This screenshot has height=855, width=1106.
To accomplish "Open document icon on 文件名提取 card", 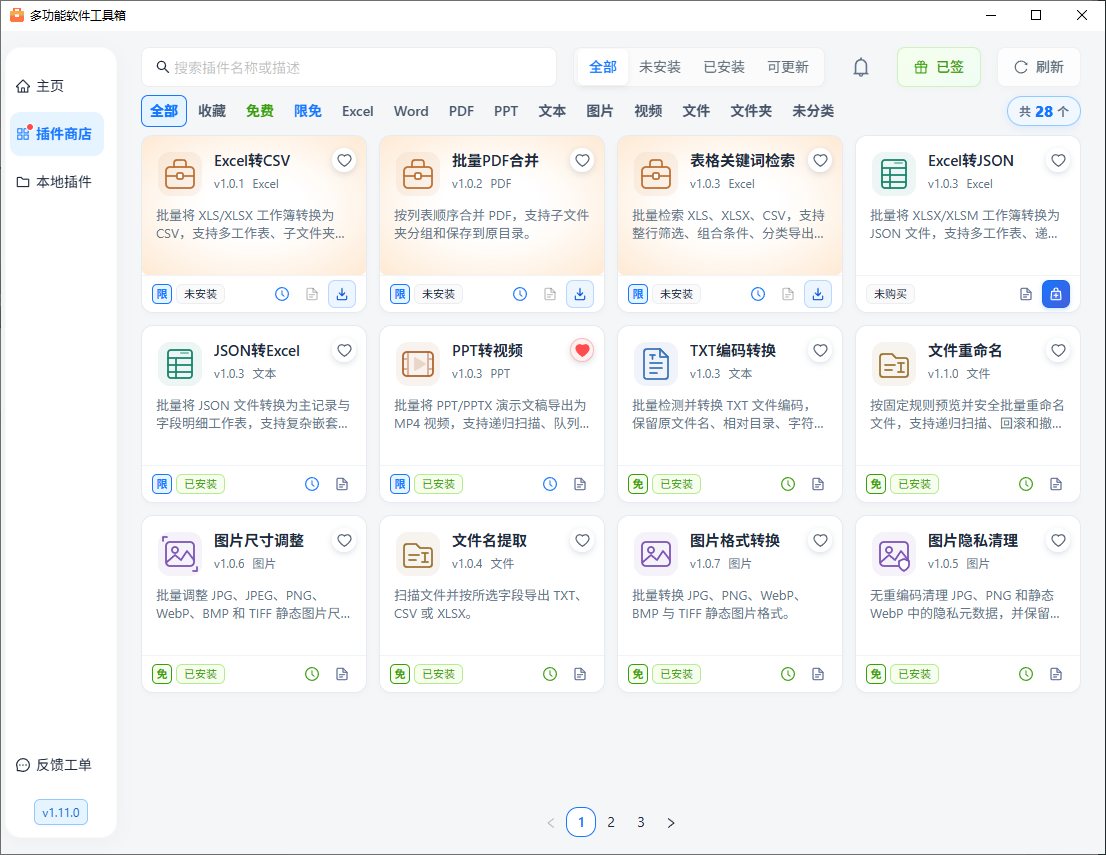I will click(580, 674).
